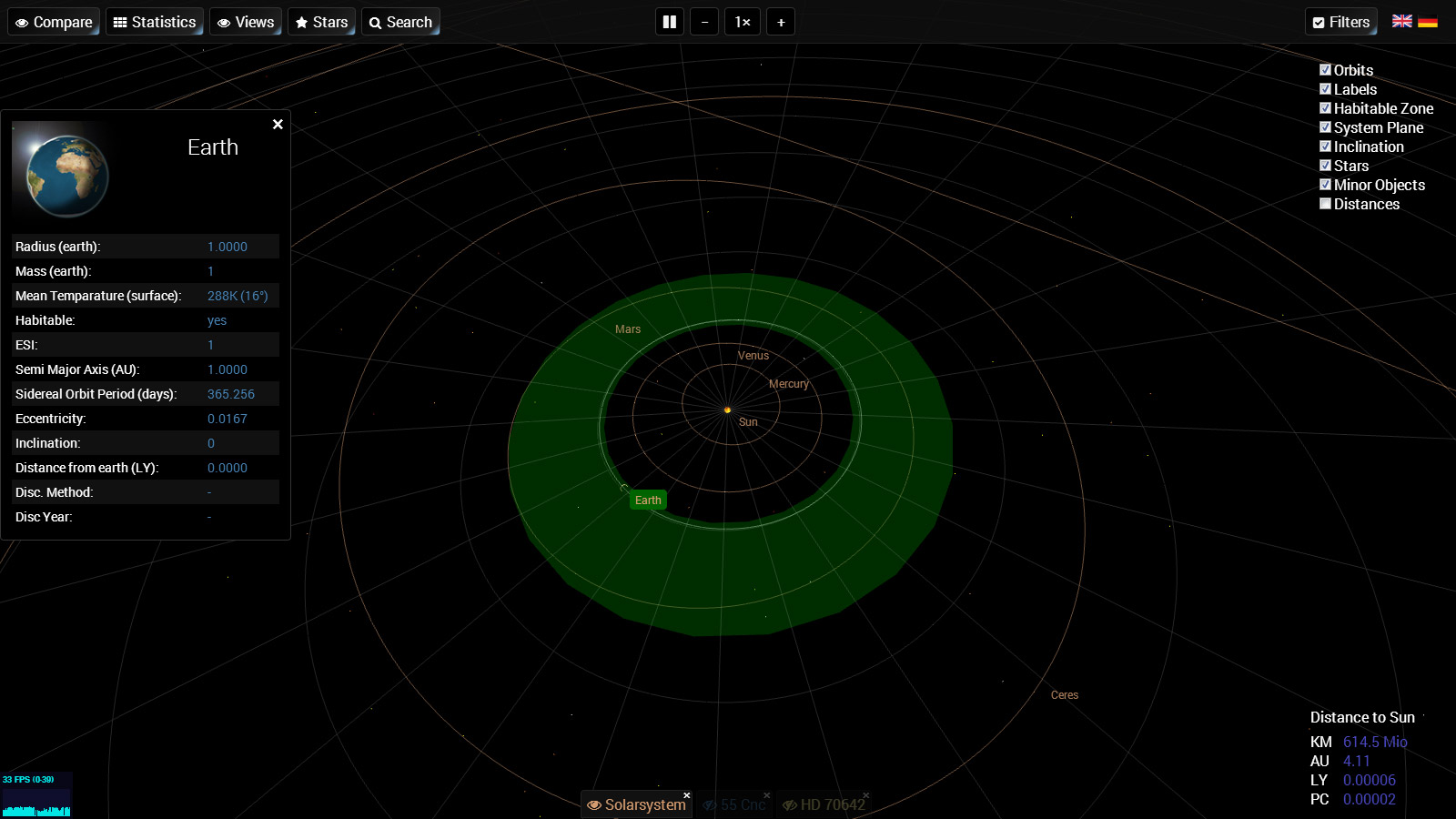
Task: Switch language to English flag
Action: (x=1402, y=21)
